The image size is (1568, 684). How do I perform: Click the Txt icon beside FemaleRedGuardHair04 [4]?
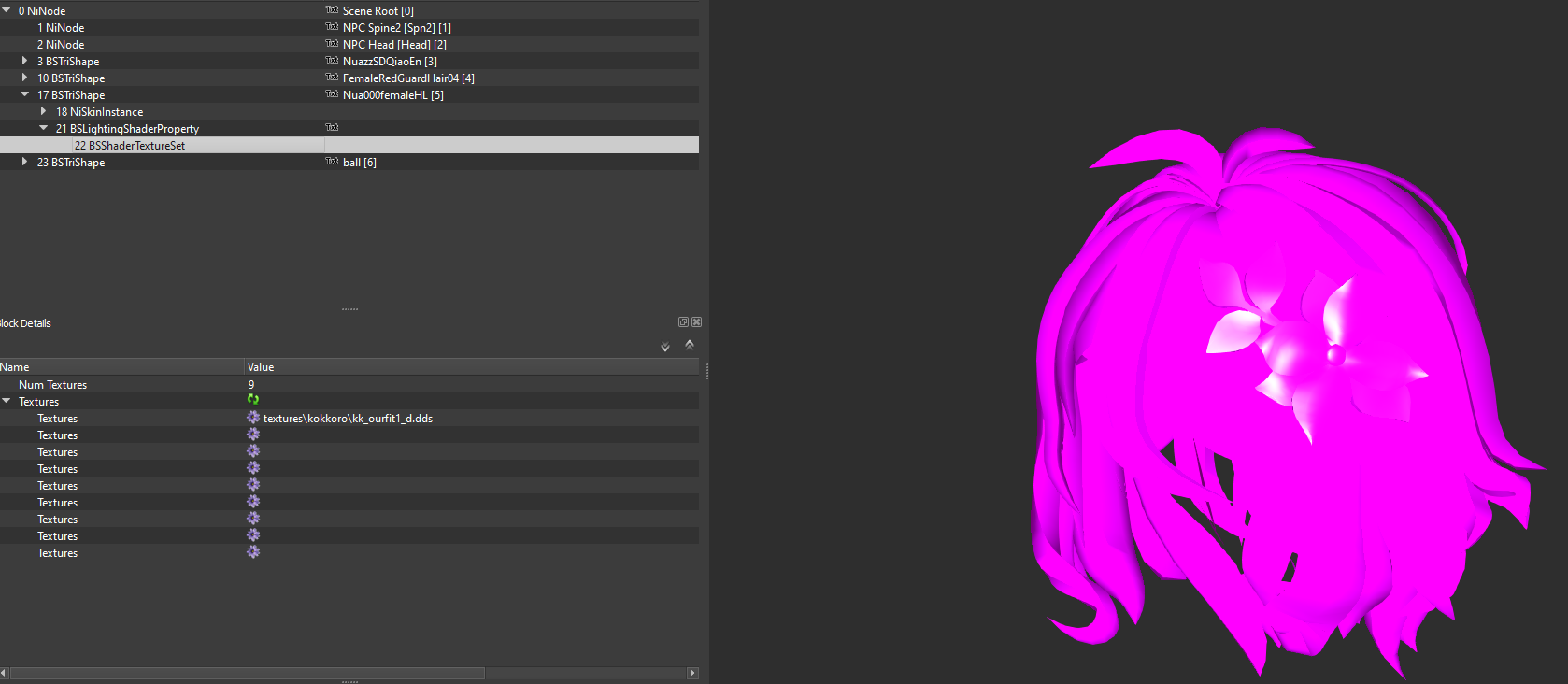point(332,78)
